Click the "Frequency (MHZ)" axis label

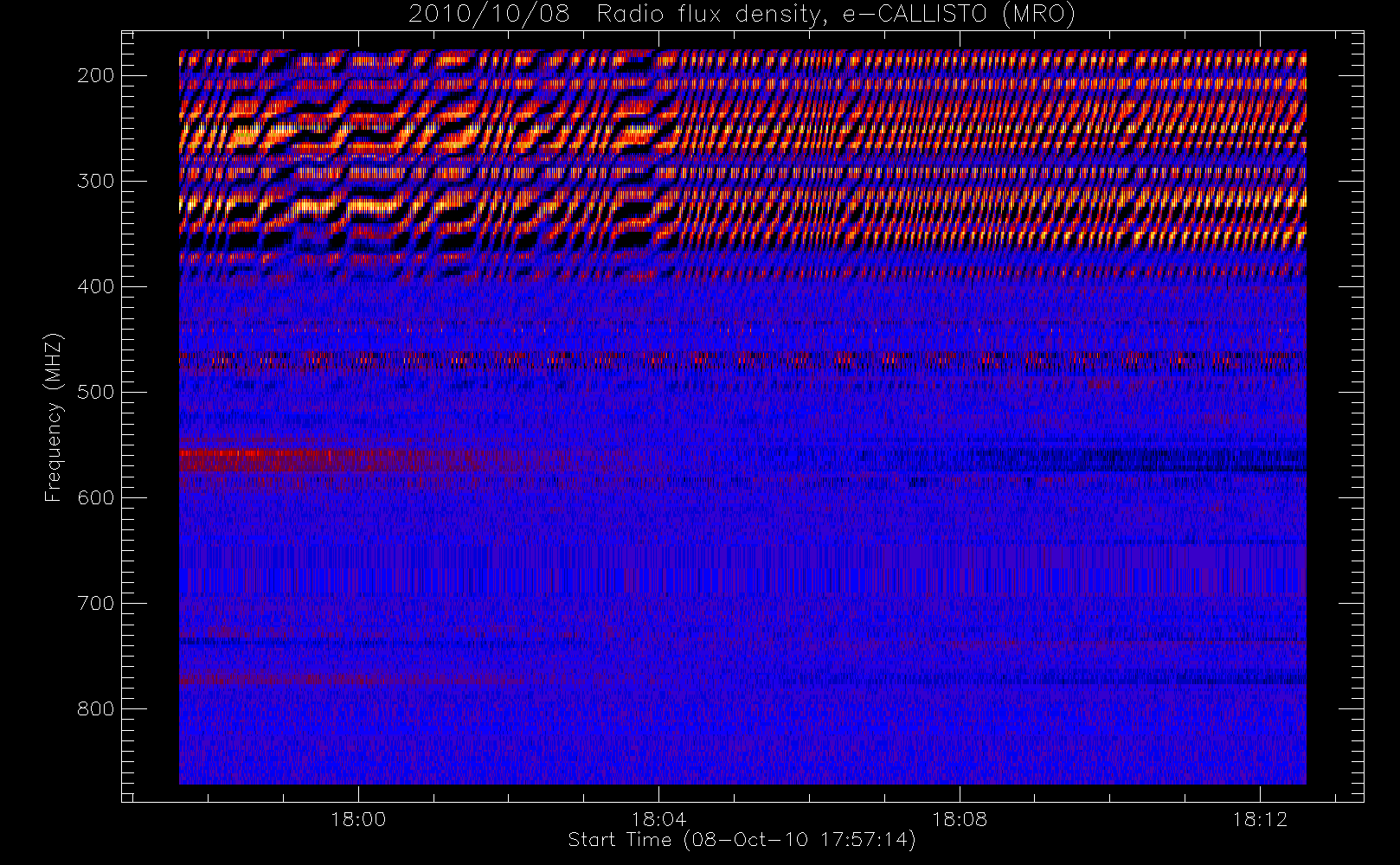click(x=54, y=417)
